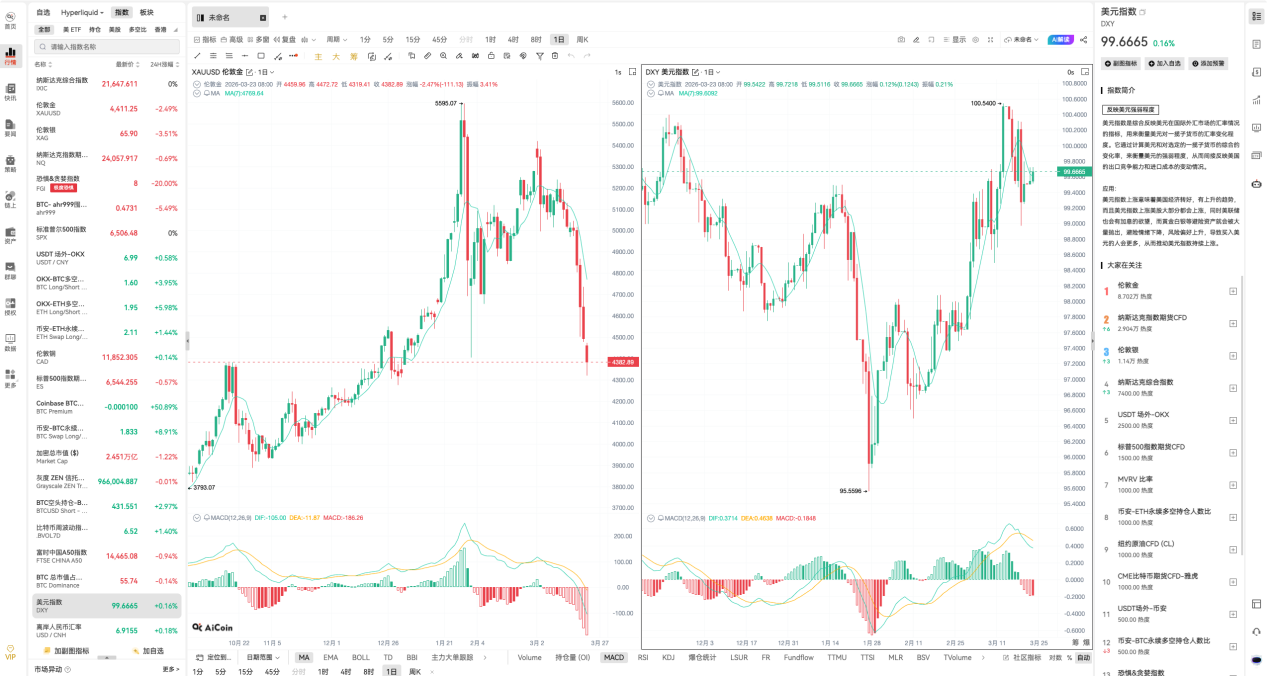Toggle the MA indicator in bottom bar
This screenshot has height=676, width=1267.
(304, 657)
